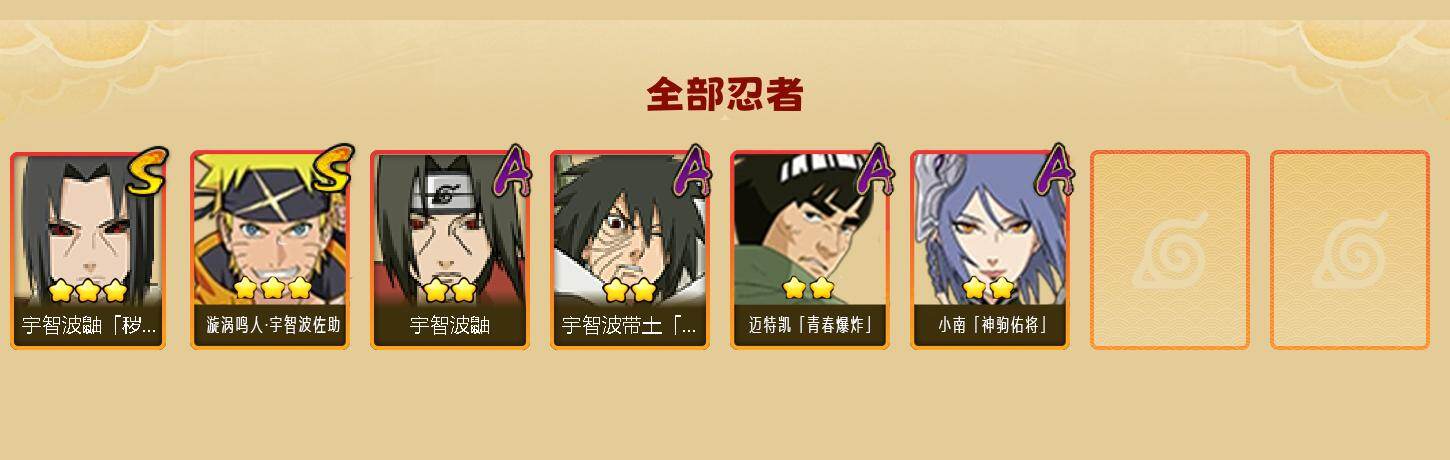The image size is (1450, 460).
Task: Select the 宇智波鼬「秽...」S-rank ninja card
Action: point(90,250)
